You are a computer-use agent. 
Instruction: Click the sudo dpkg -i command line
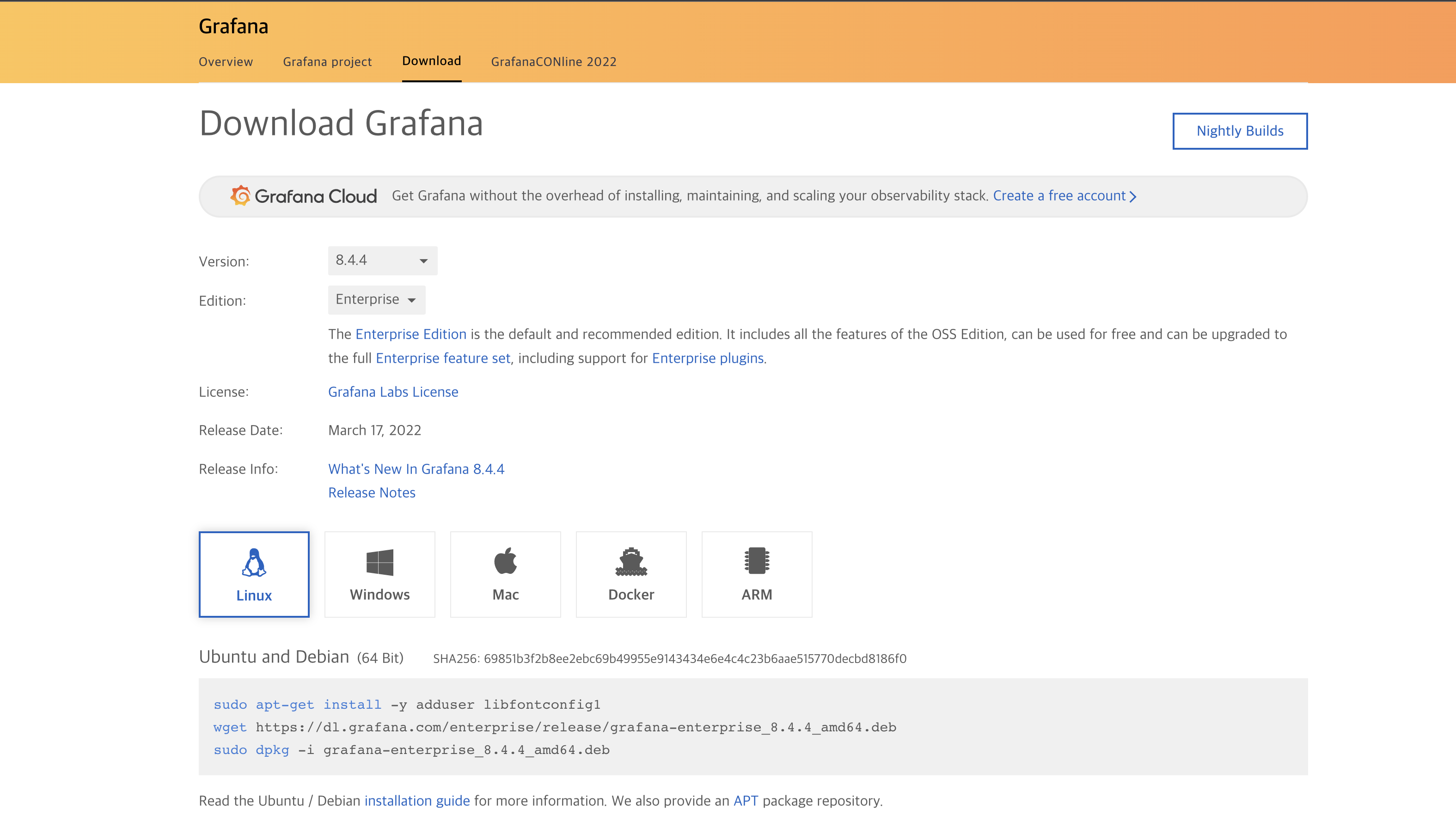pyautogui.click(x=412, y=750)
